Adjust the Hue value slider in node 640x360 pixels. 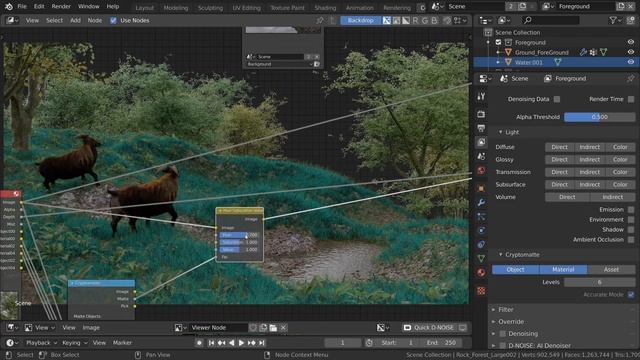point(239,235)
